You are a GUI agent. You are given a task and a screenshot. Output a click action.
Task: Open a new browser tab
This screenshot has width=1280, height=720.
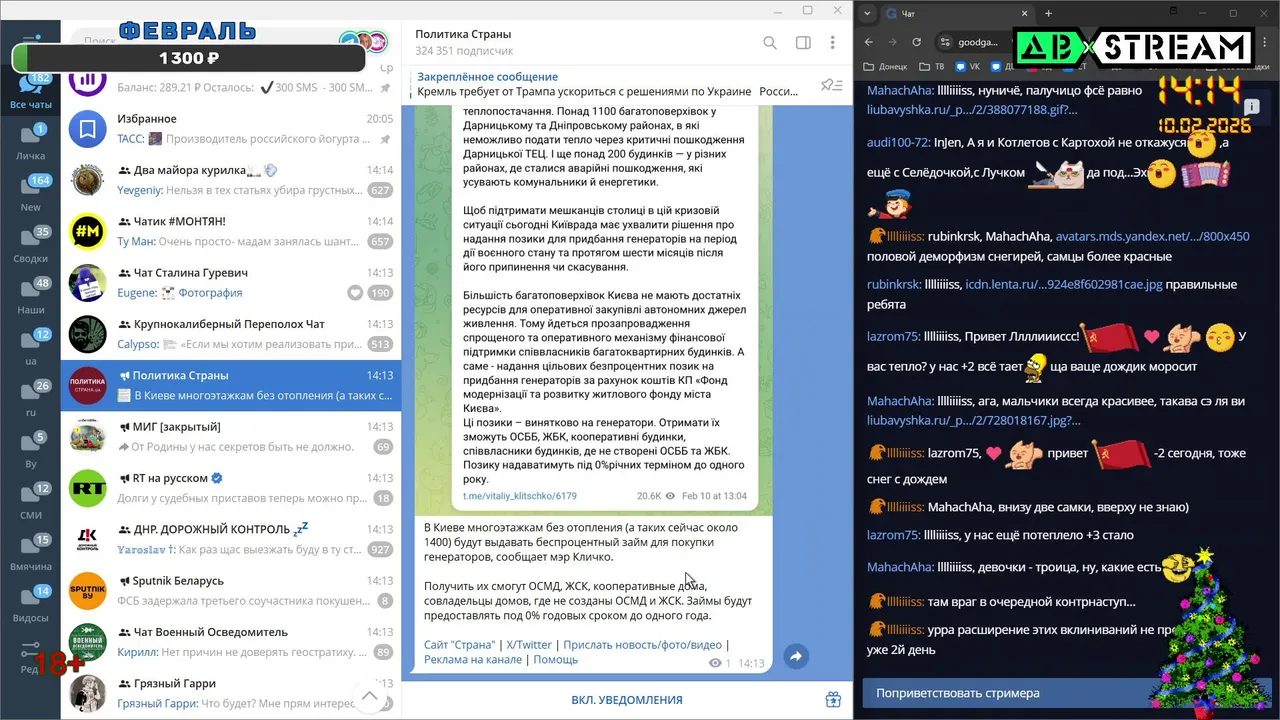pyautogui.click(x=1049, y=13)
